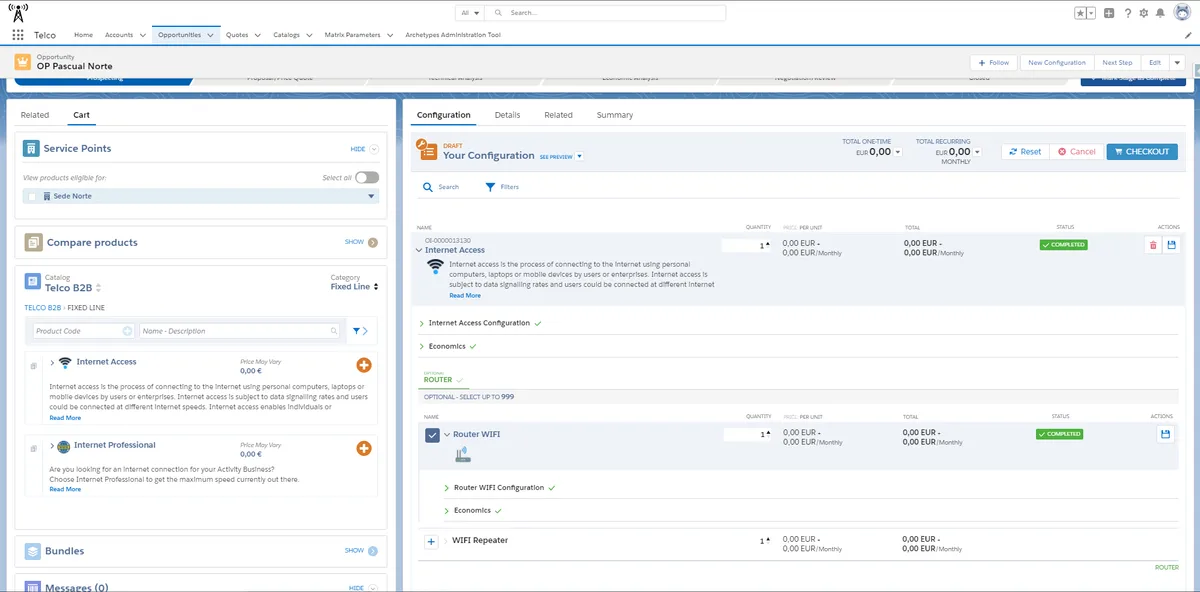Delete the Internet Access line item
The height and width of the screenshot is (592, 1200).
tap(1153, 245)
